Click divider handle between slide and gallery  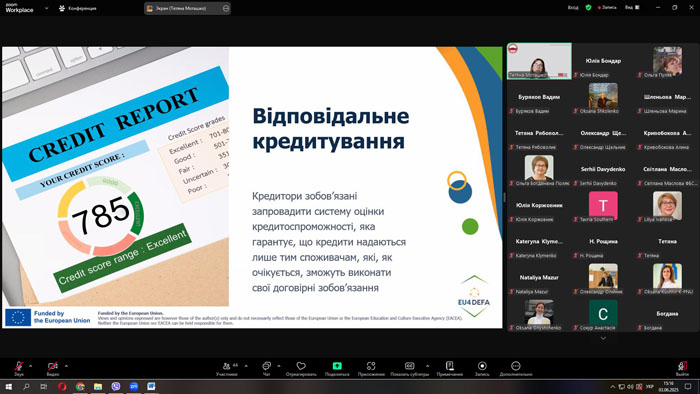[x=505, y=197]
